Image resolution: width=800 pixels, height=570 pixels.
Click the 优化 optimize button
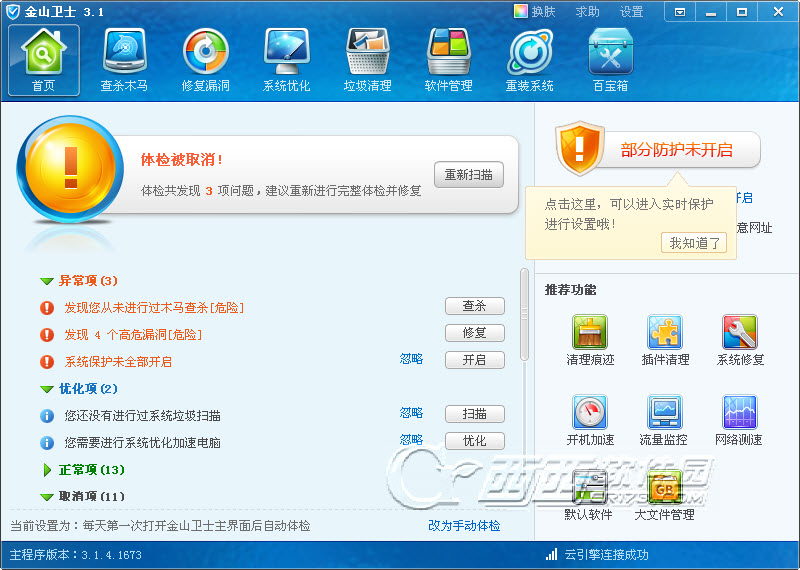pyautogui.click(x=474, y=441)
